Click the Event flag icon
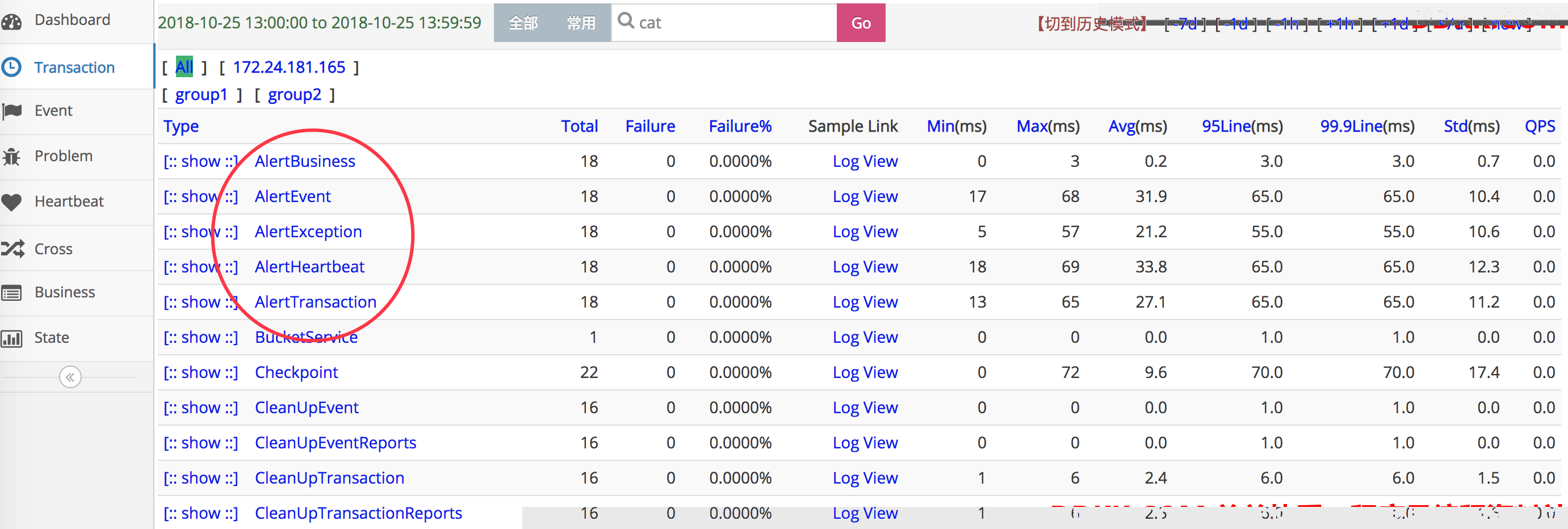Viewport: 1568px width, 529px height. click(x=11, y=111)
